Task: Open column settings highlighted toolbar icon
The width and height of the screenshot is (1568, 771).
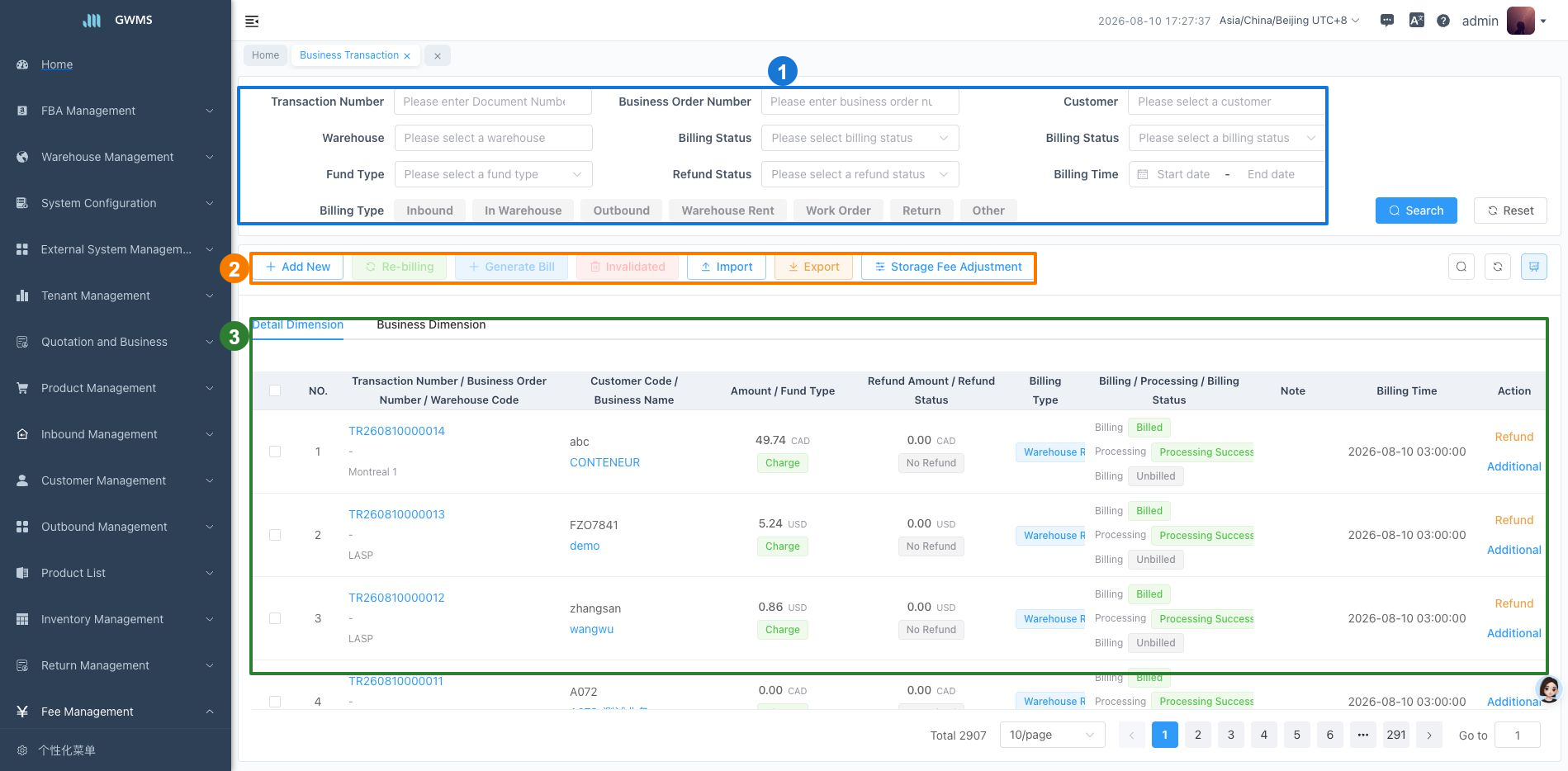Action: click(1534, 267)
